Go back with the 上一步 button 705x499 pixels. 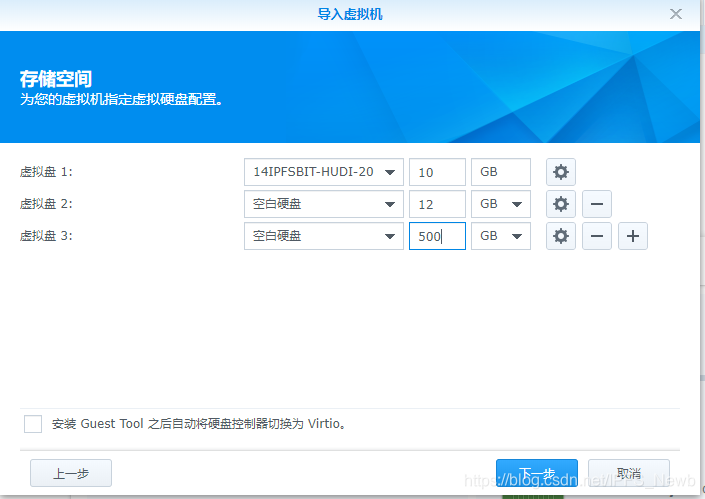pyautogui.click(x=71, y=473)
